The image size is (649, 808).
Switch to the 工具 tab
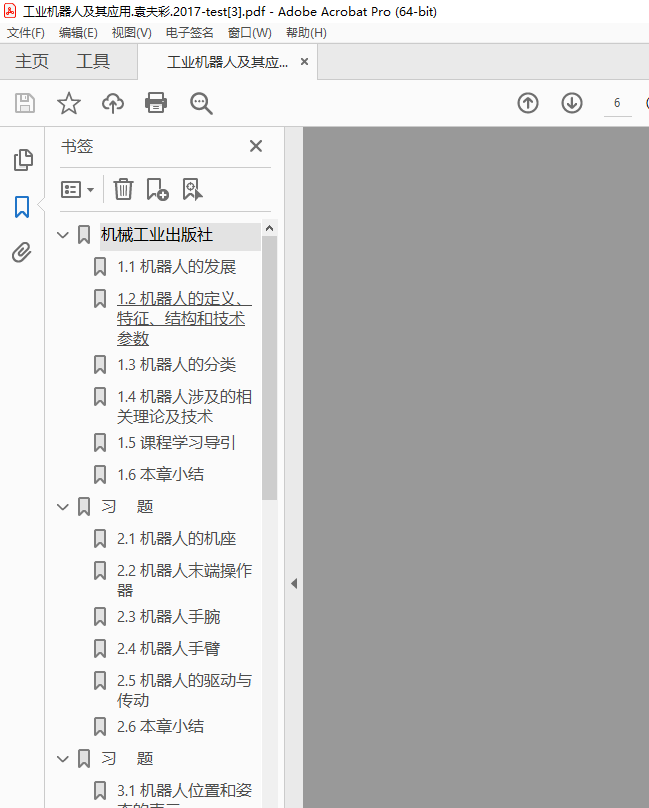pos(93,61)
